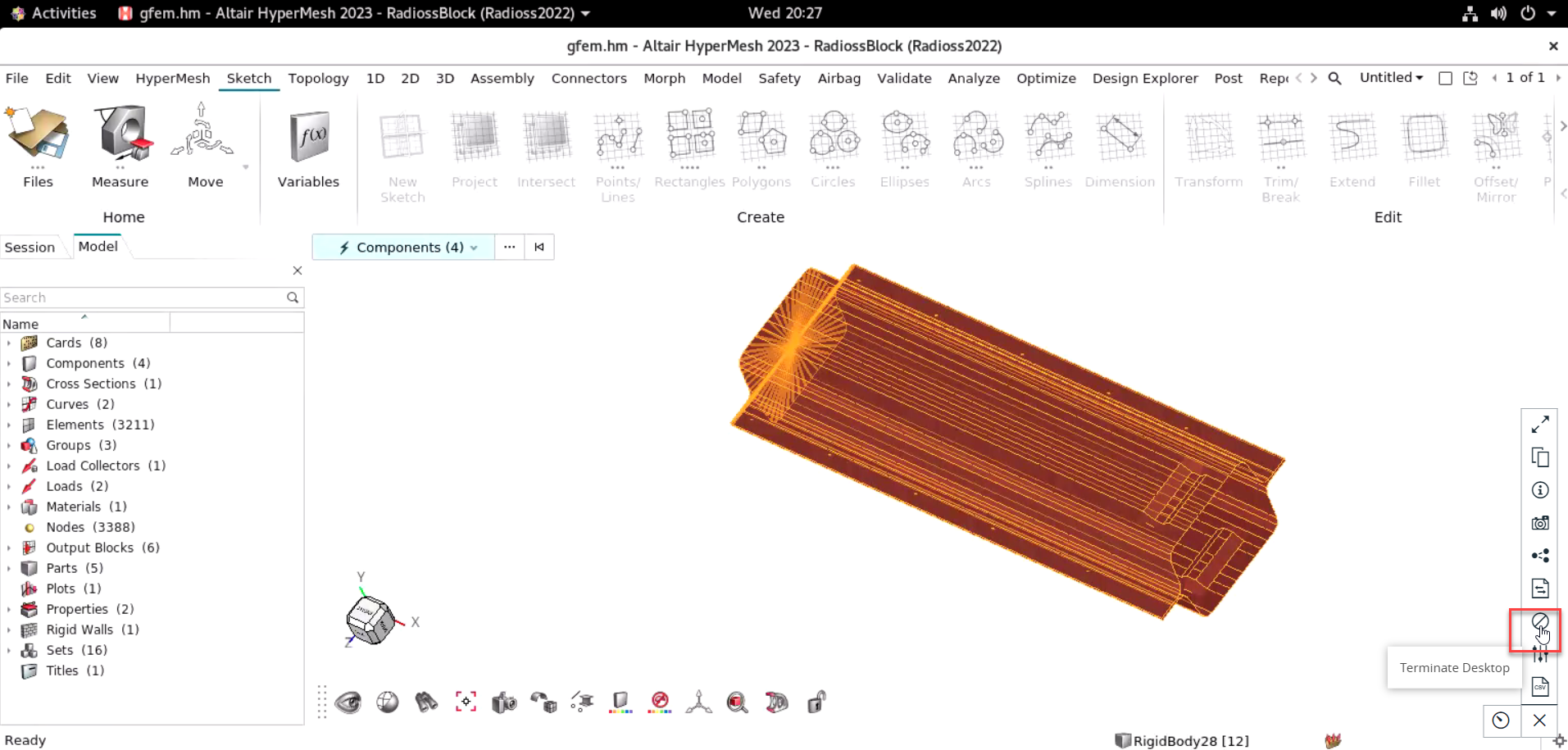Select Rigid Walls (1) in the tree
Image resolution: width=1568 pixels, height=750 pixels.
click(x=93, y=630)
